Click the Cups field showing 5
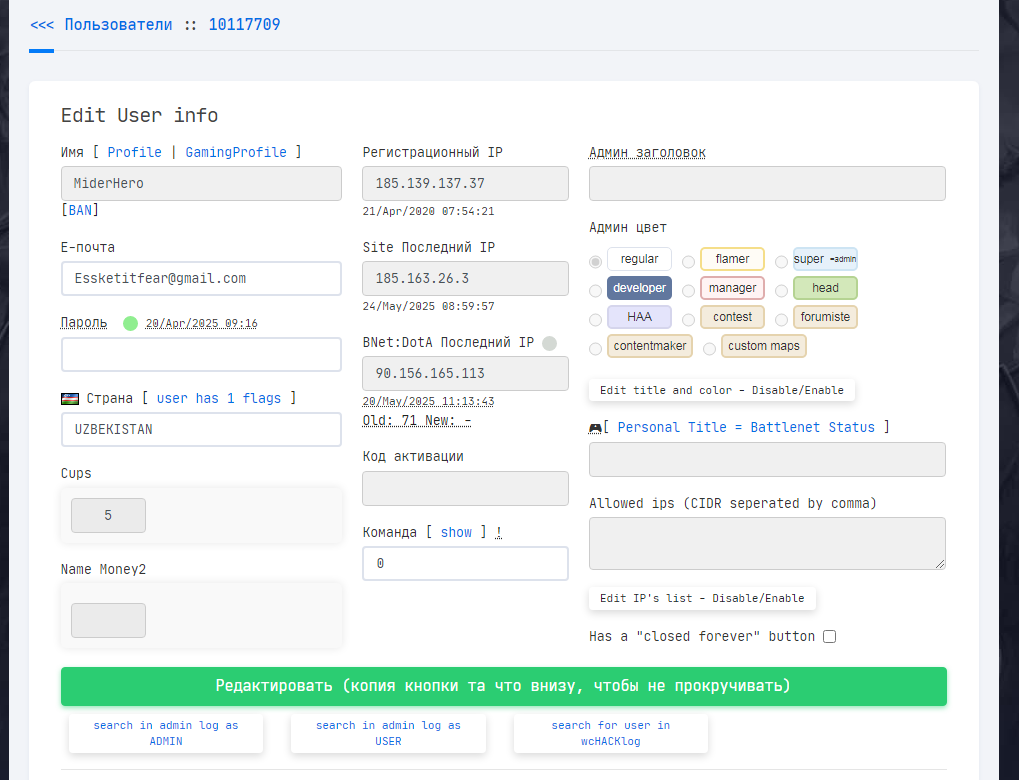 tap(109, 515)
